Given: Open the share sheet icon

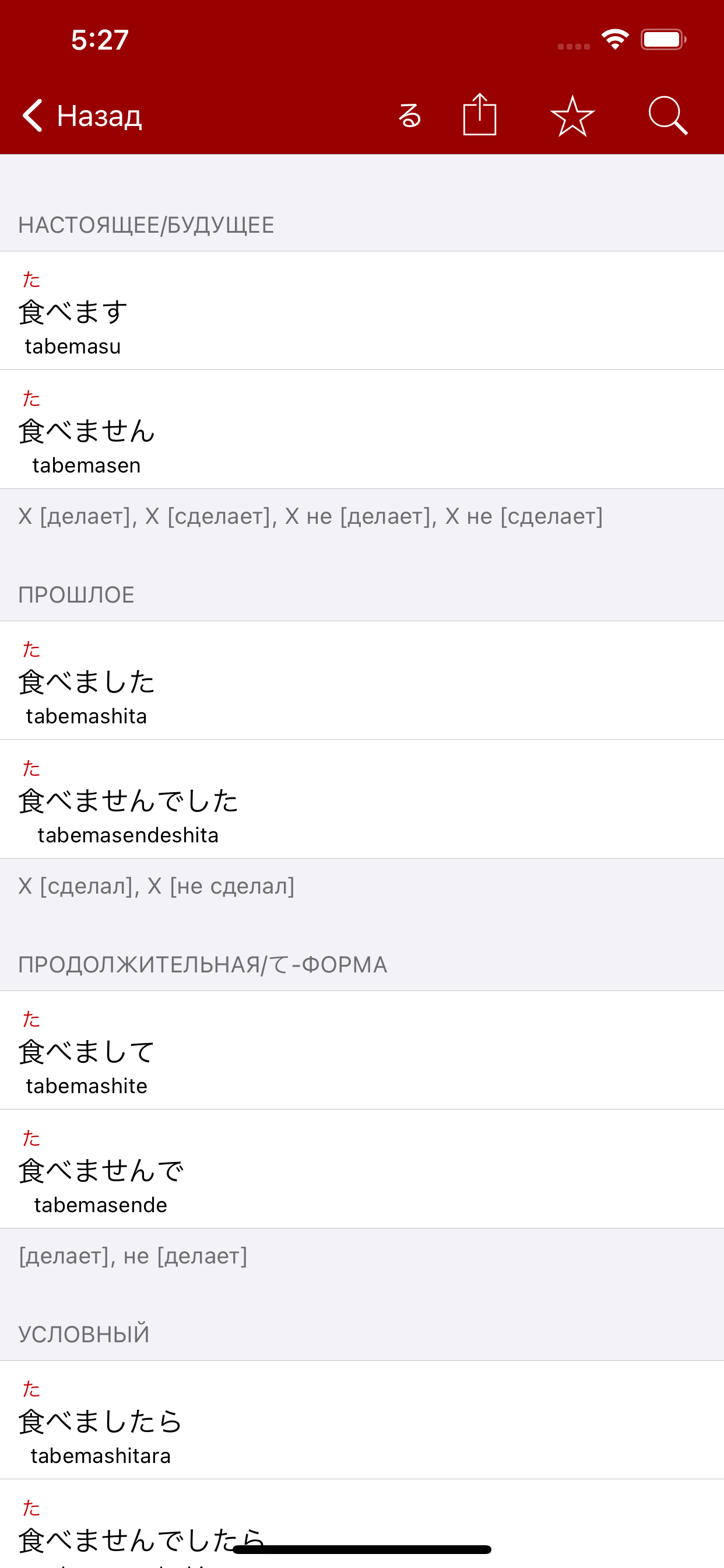Looking at the screenshot, I should click(x=479, y=114).
